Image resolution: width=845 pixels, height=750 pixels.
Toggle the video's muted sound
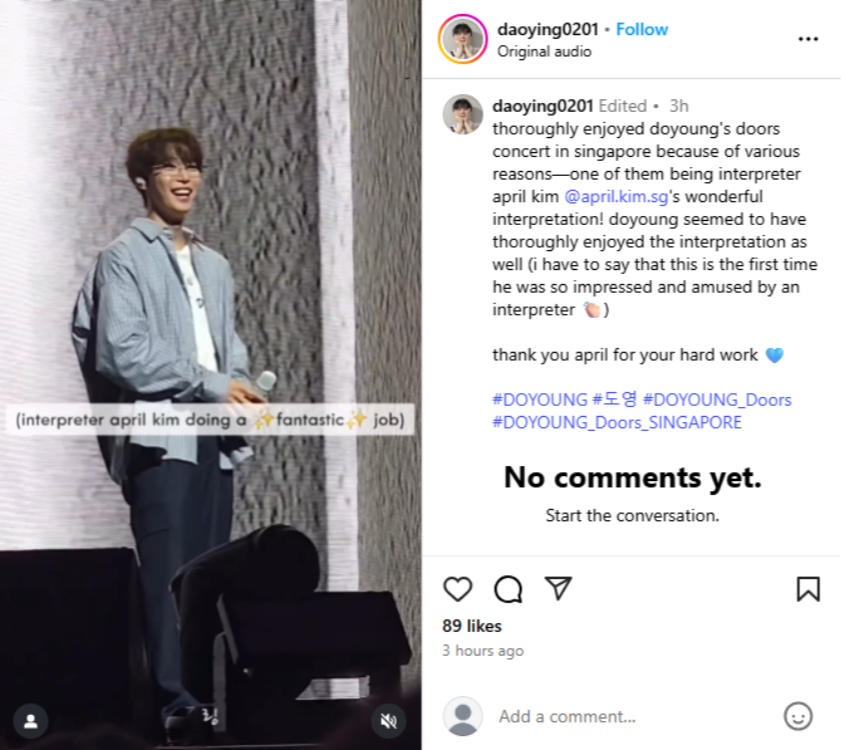click(x=388, y=720)
